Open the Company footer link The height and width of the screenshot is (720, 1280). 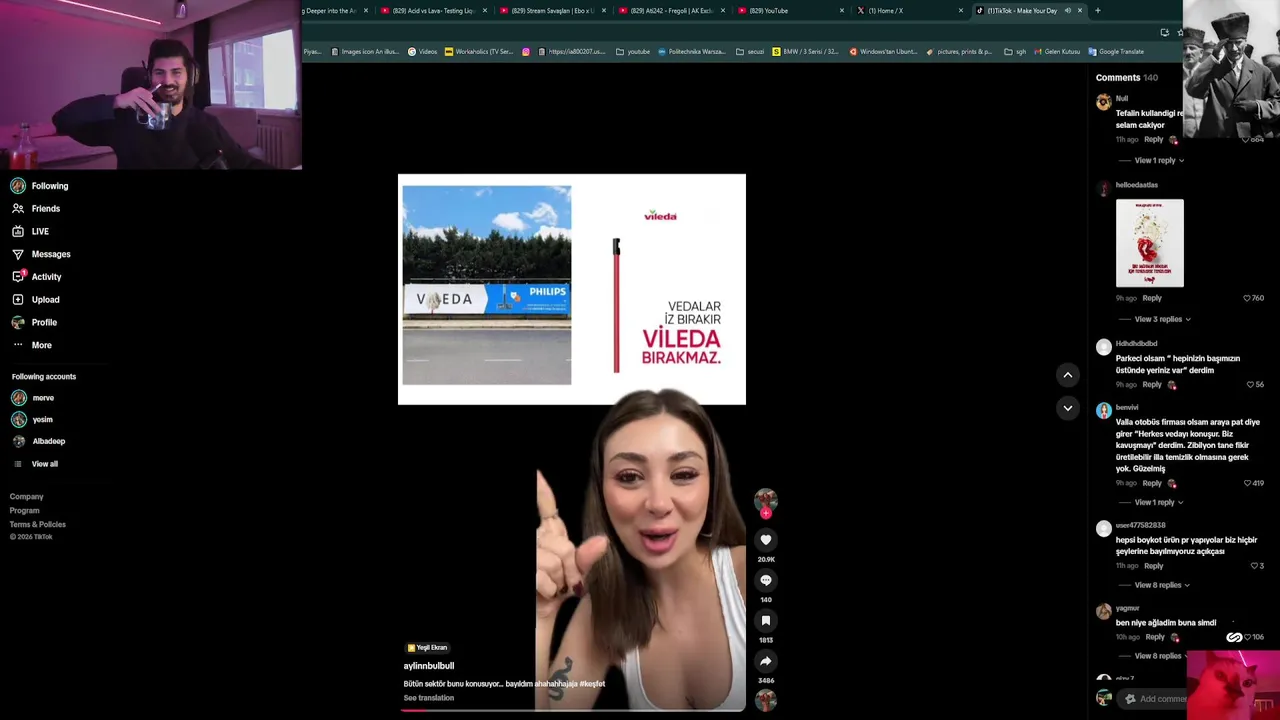[x=27, y=497]
